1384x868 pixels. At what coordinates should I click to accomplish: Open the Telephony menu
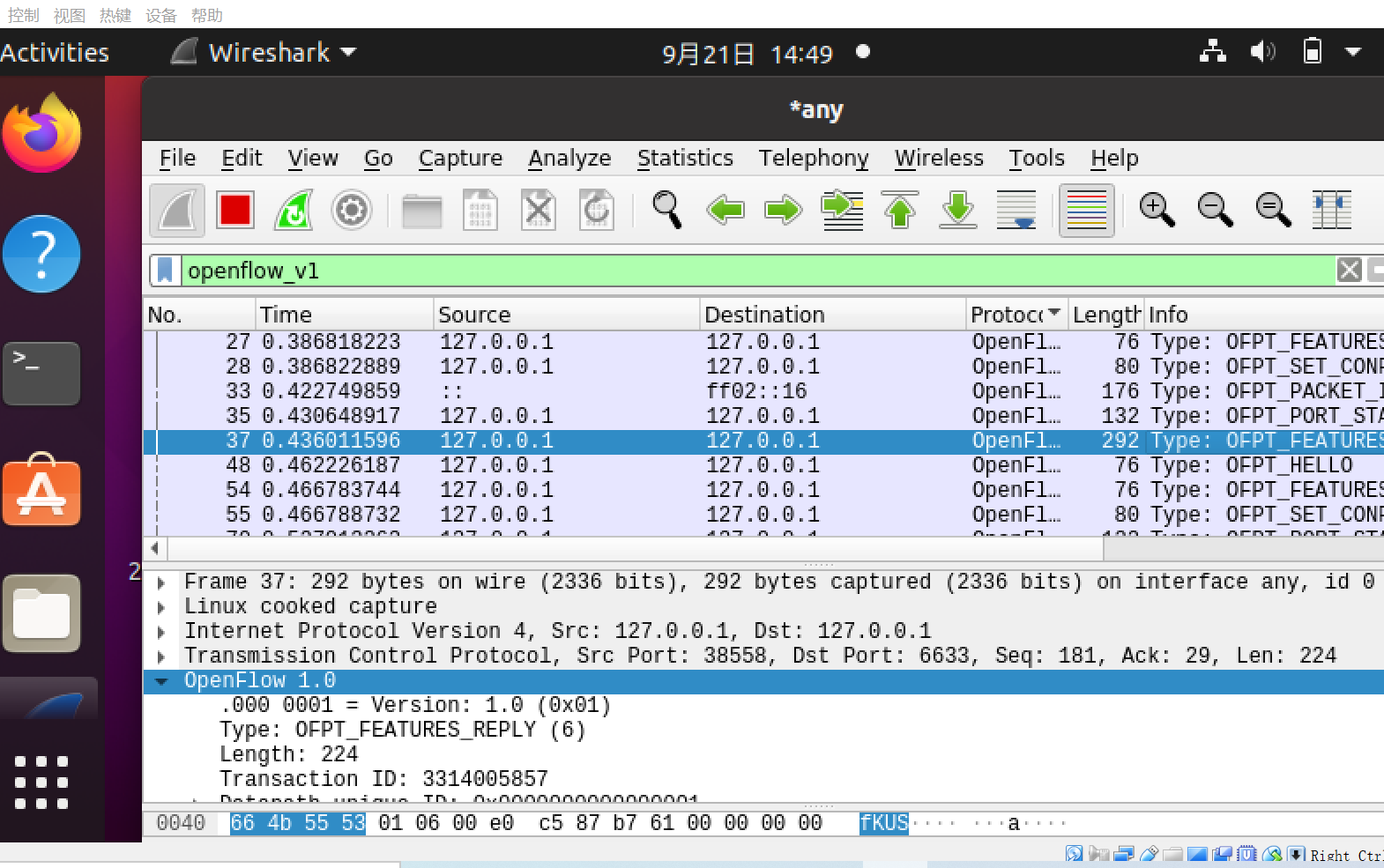point(814,158)
